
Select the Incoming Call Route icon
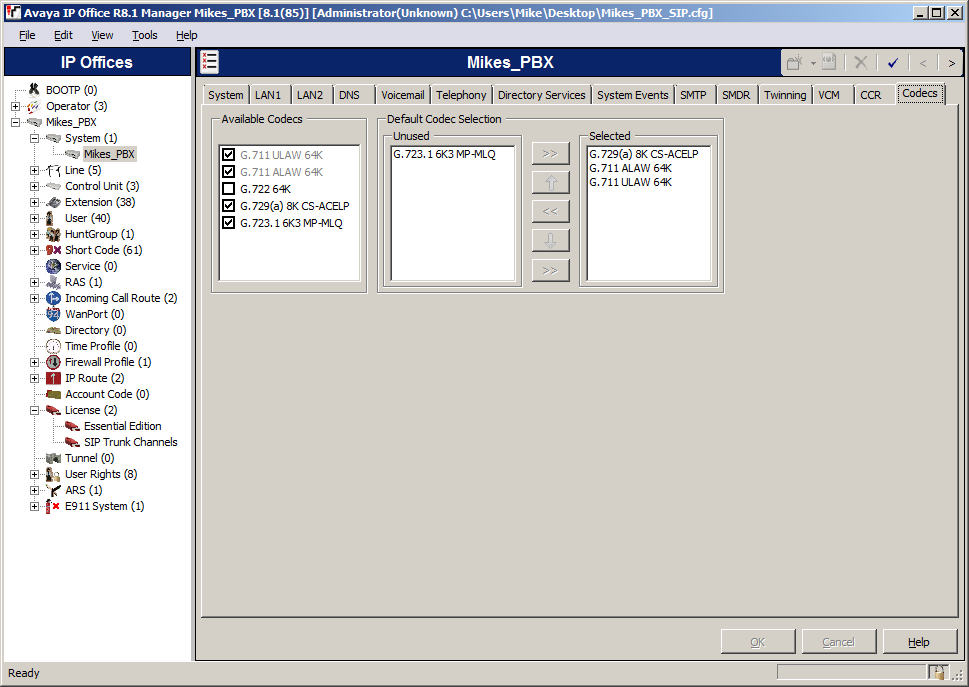(x=54, y=298)
